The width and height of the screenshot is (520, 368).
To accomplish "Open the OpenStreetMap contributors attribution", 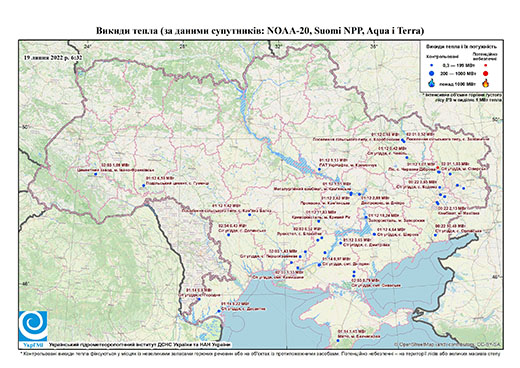I will [448, 344].
